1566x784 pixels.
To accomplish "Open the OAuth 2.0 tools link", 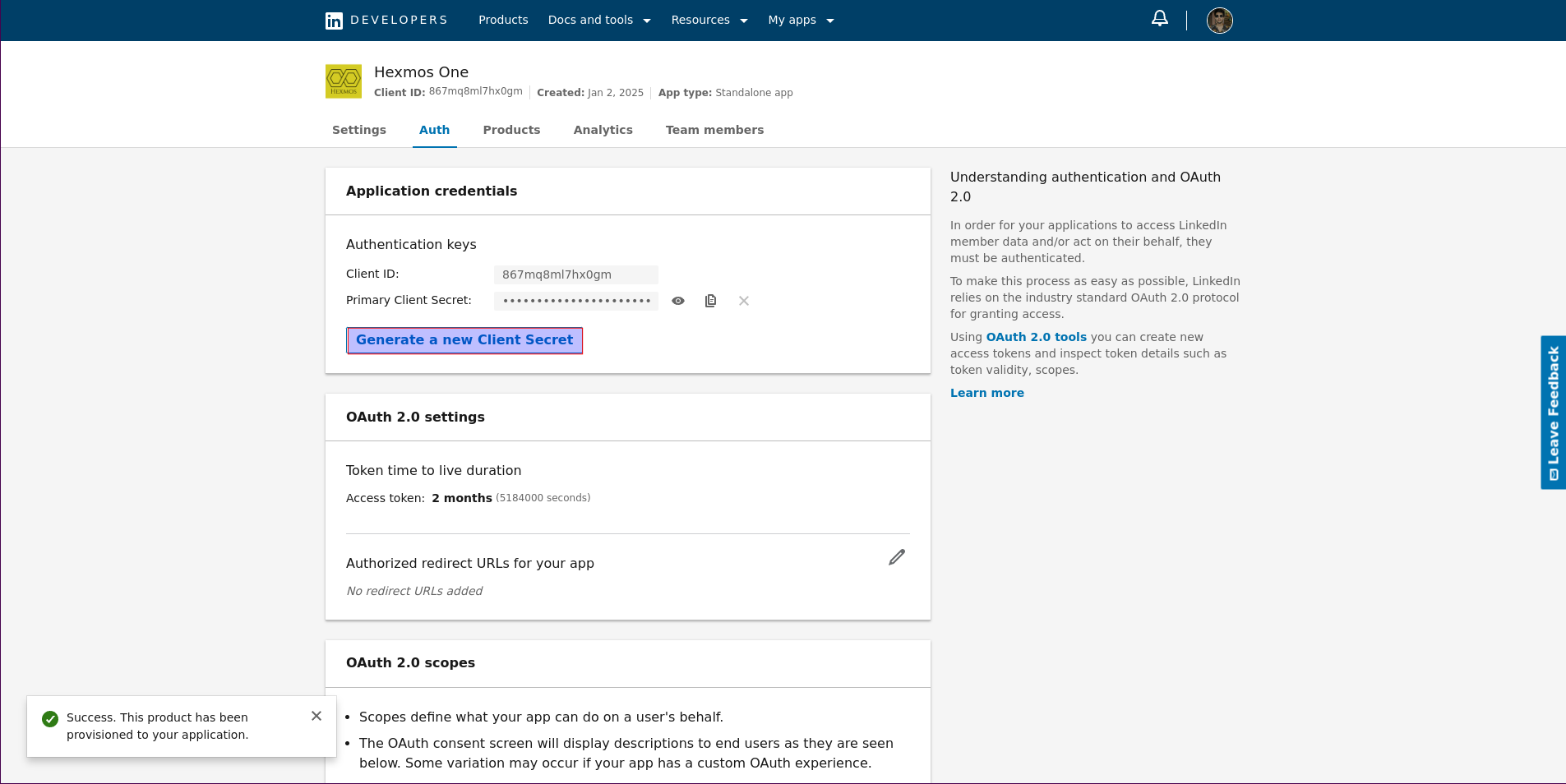I will click(1036, 337).
